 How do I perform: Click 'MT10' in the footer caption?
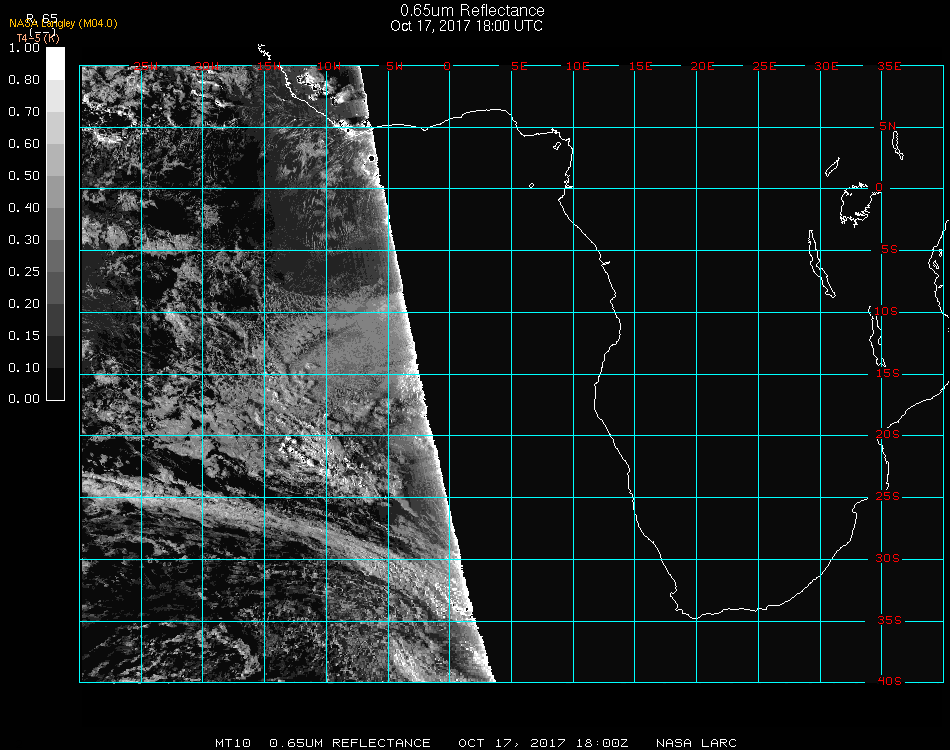pos(233,743)
